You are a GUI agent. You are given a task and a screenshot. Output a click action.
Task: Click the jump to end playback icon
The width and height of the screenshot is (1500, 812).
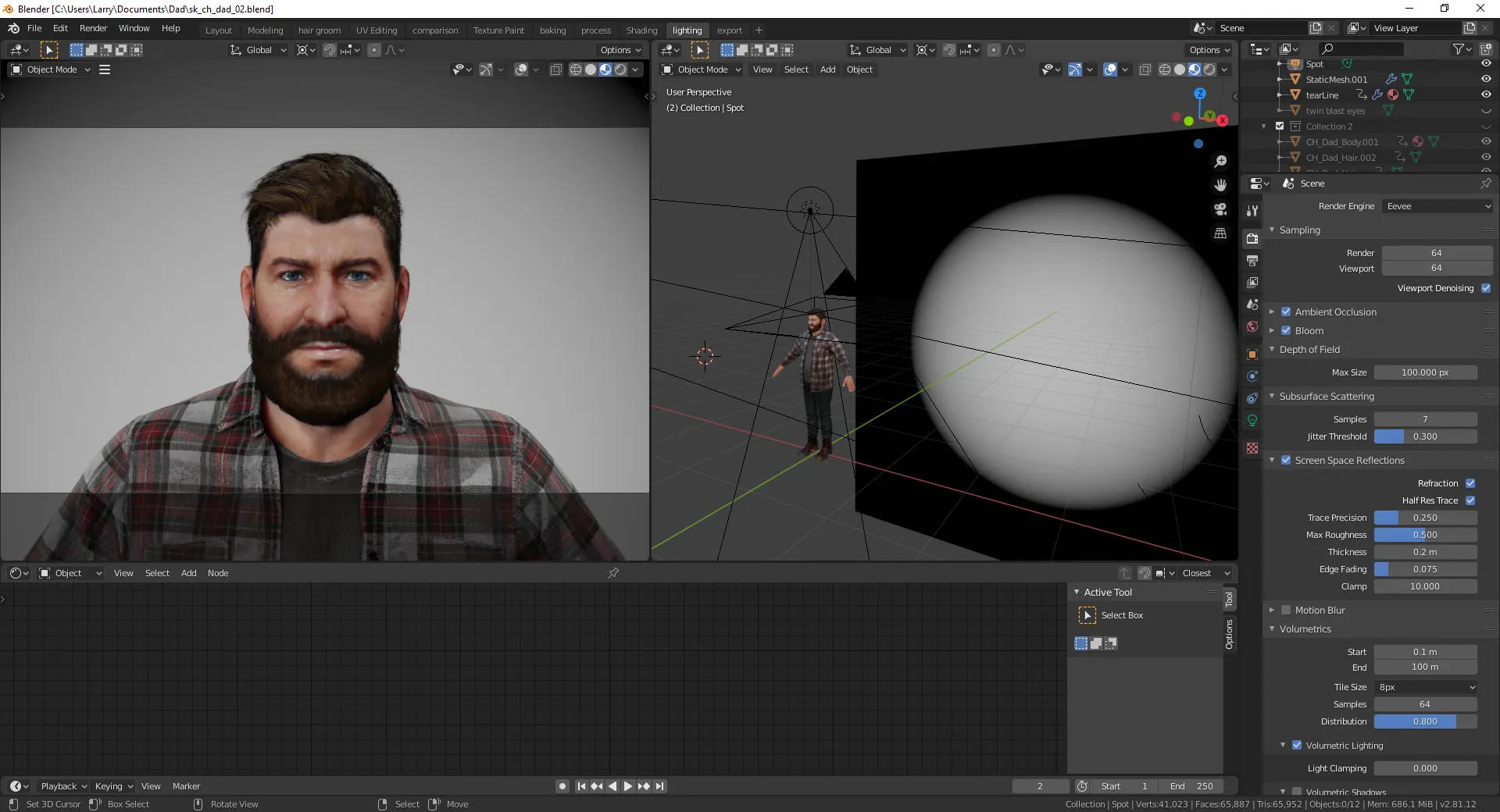(x=660, y=786)
